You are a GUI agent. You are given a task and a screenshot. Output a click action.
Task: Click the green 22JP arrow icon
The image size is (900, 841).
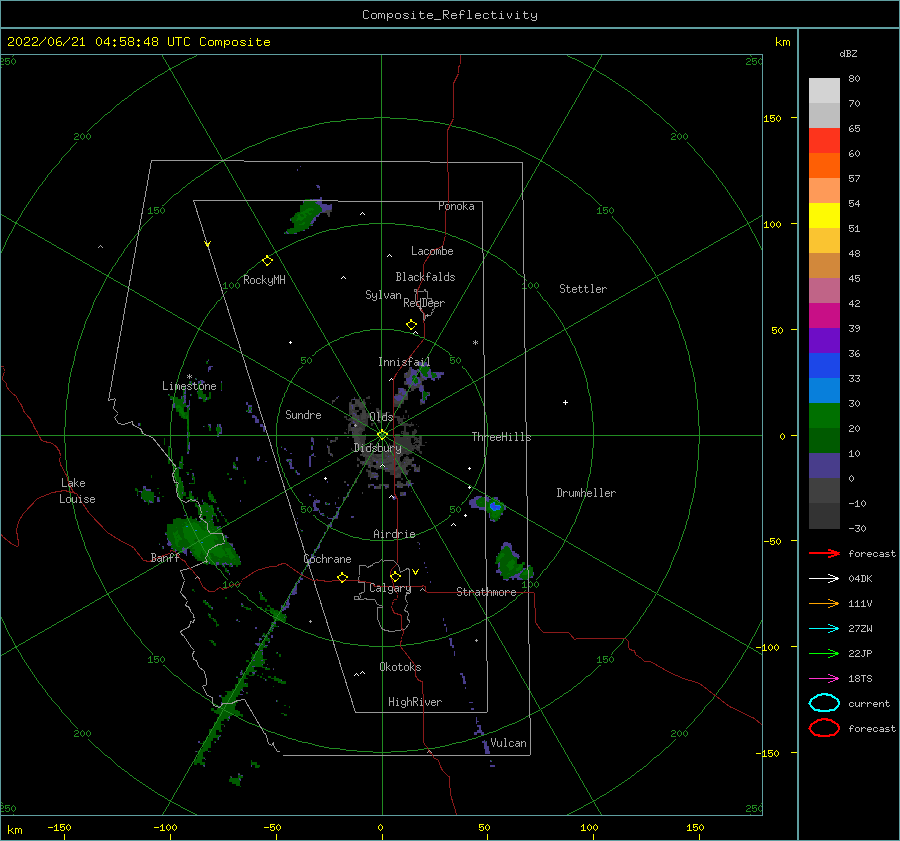(824, 653)
